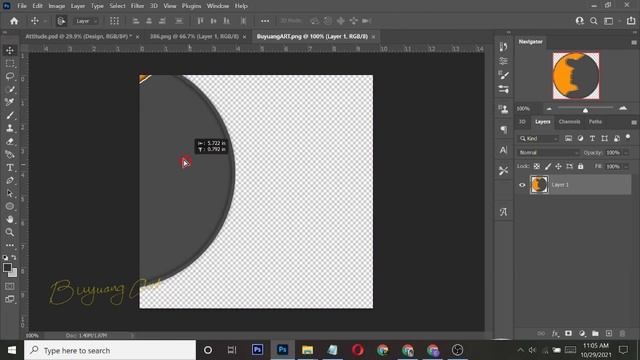The image size is (640, 360).
Task: Toggle lock image pixels
Action: coord(548,166)
